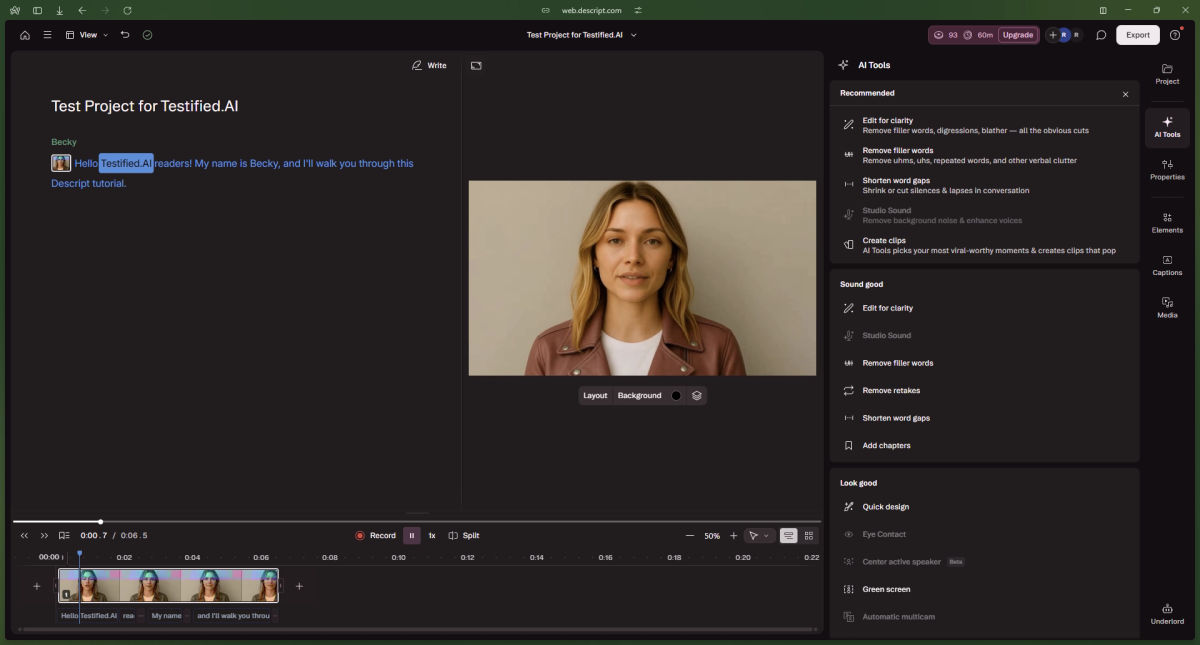This screenshot has height=645, width=1200.
Task: Open the Elements panel
Action: [1166, 223]
